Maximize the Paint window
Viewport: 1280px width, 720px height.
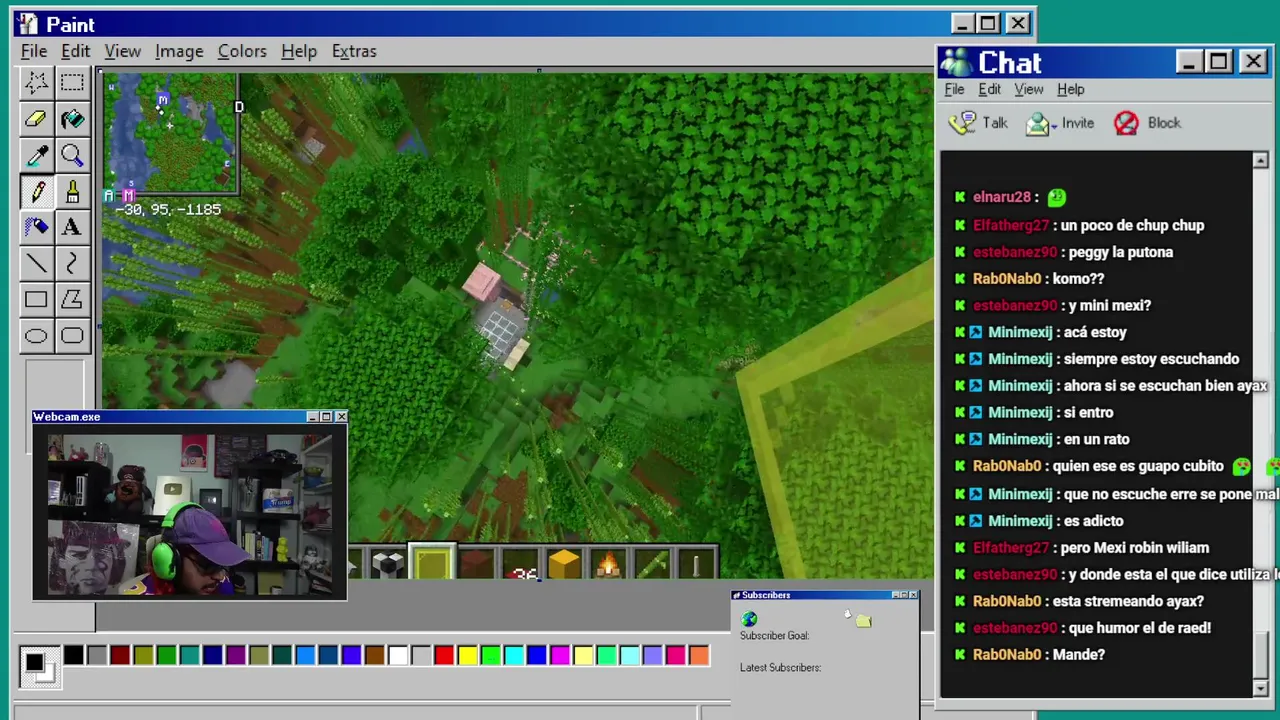coord(988,23)
